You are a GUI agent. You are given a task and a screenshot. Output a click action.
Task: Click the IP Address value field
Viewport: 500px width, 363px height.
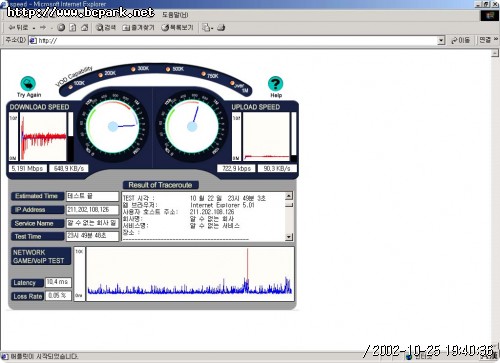(x=92, y=210)
